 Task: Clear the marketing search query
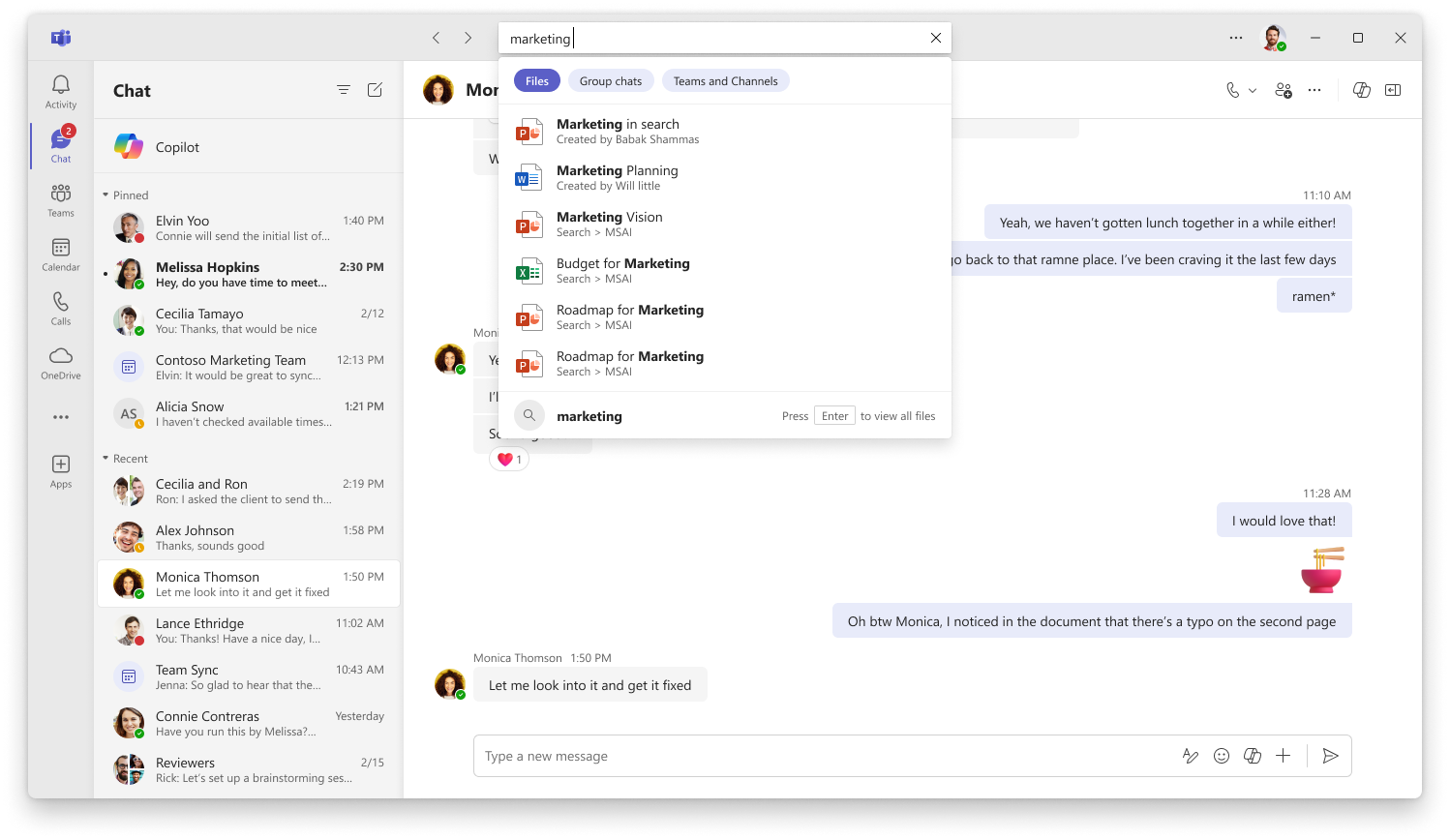pos(935,38)
